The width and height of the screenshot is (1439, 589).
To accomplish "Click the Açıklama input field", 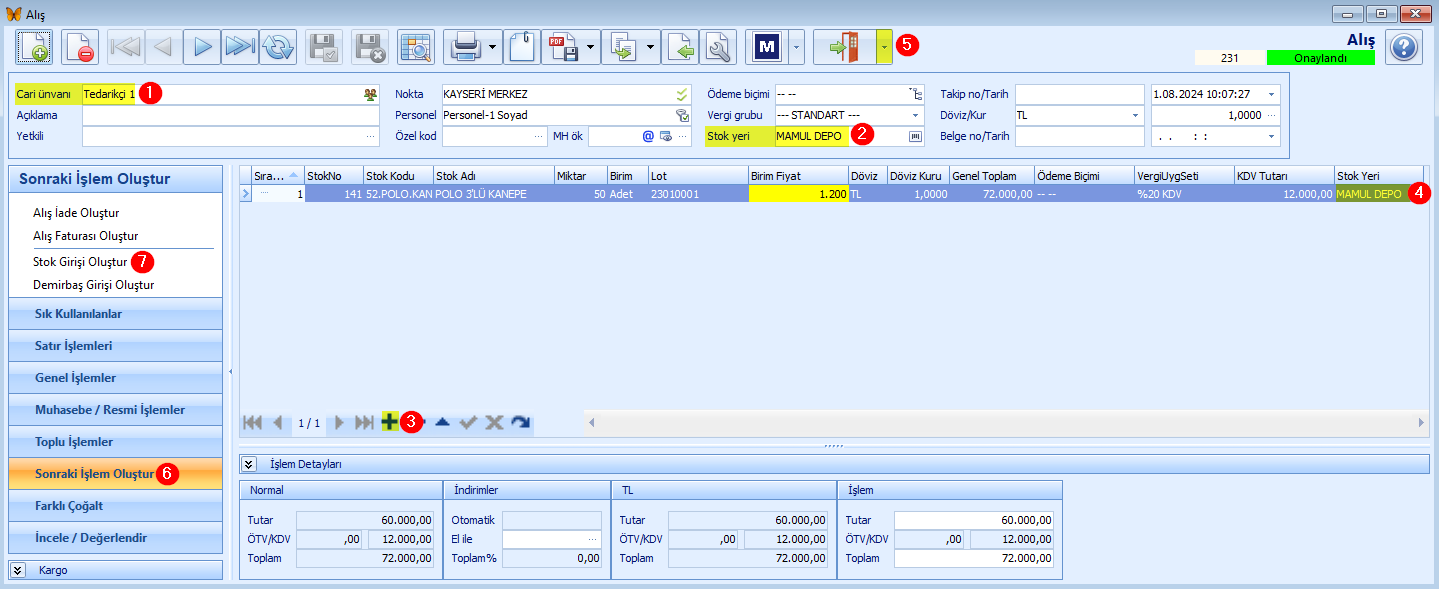I will pos(231,115).
